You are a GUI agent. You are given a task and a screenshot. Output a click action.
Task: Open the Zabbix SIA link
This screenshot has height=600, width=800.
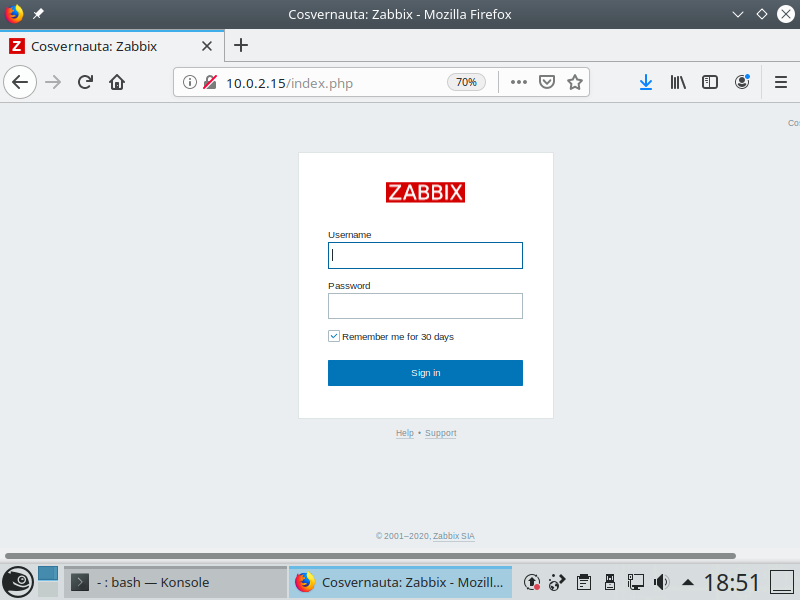point(454,536)
